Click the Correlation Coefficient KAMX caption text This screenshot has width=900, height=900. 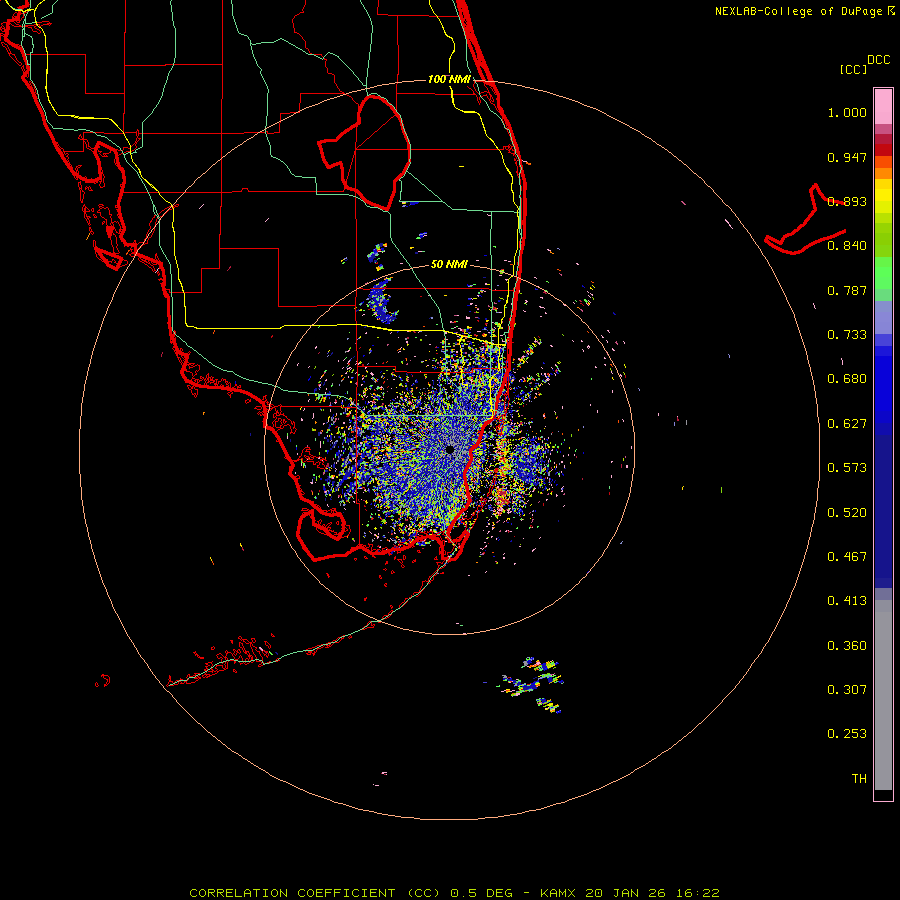click(x=454, y=893)
